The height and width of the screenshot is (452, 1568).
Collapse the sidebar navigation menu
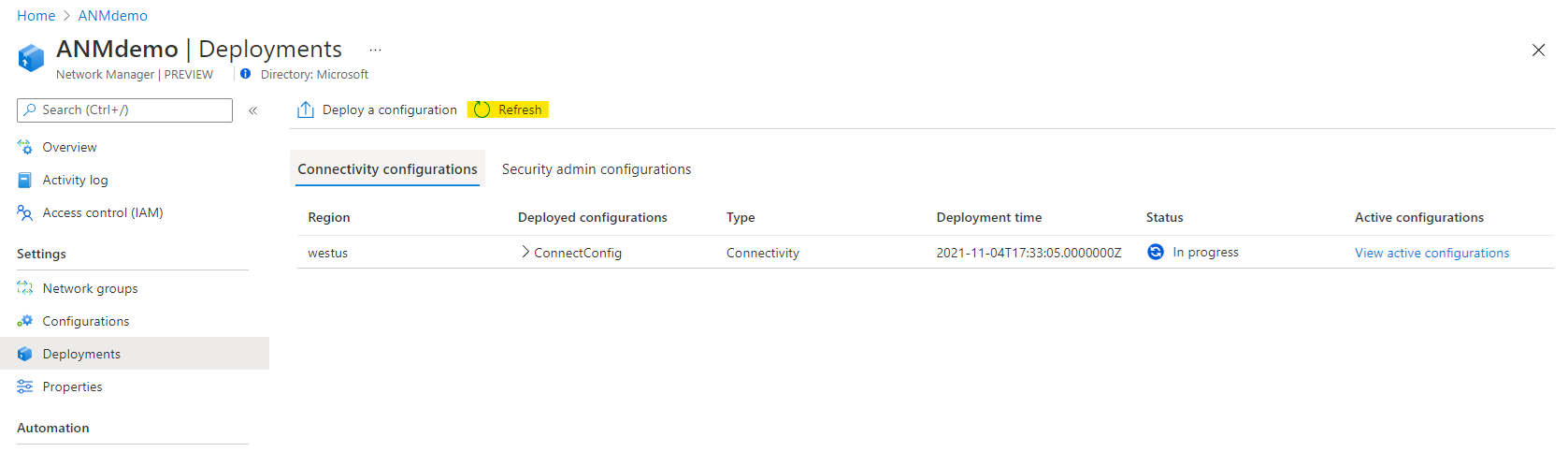pos(252,110)
